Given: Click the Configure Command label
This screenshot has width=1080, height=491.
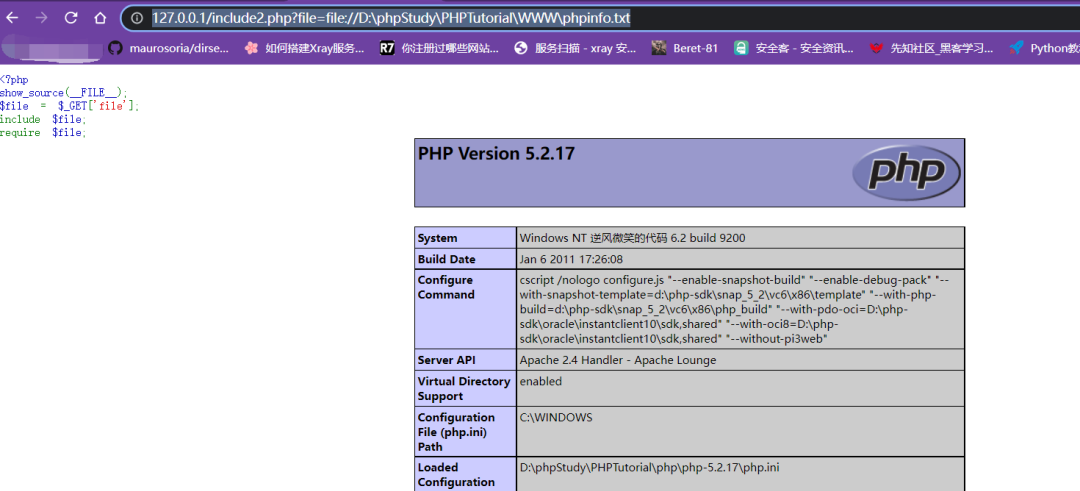Looking at the screenshot, I should 446,287.
